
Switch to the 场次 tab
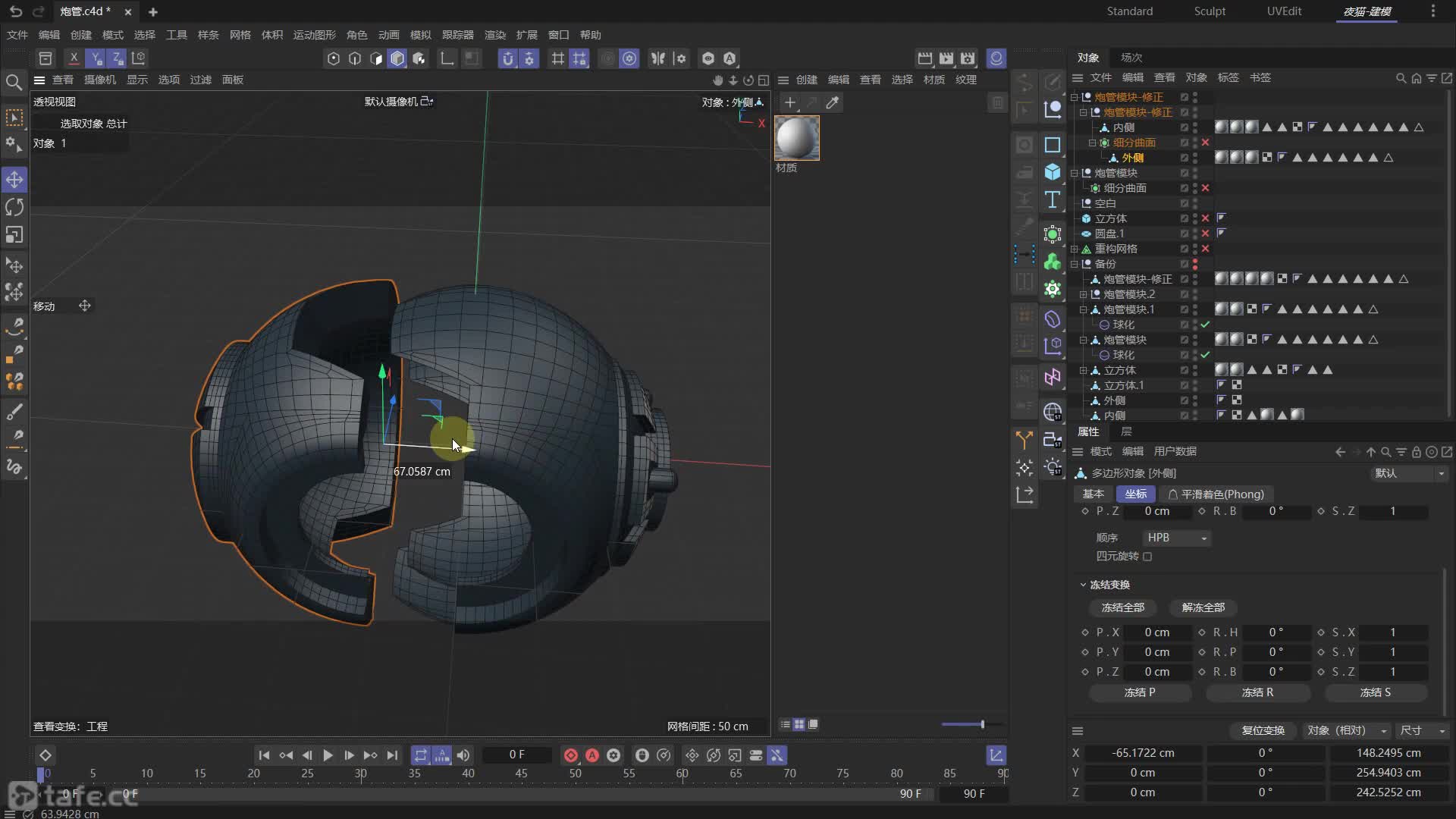[1131, 58]
